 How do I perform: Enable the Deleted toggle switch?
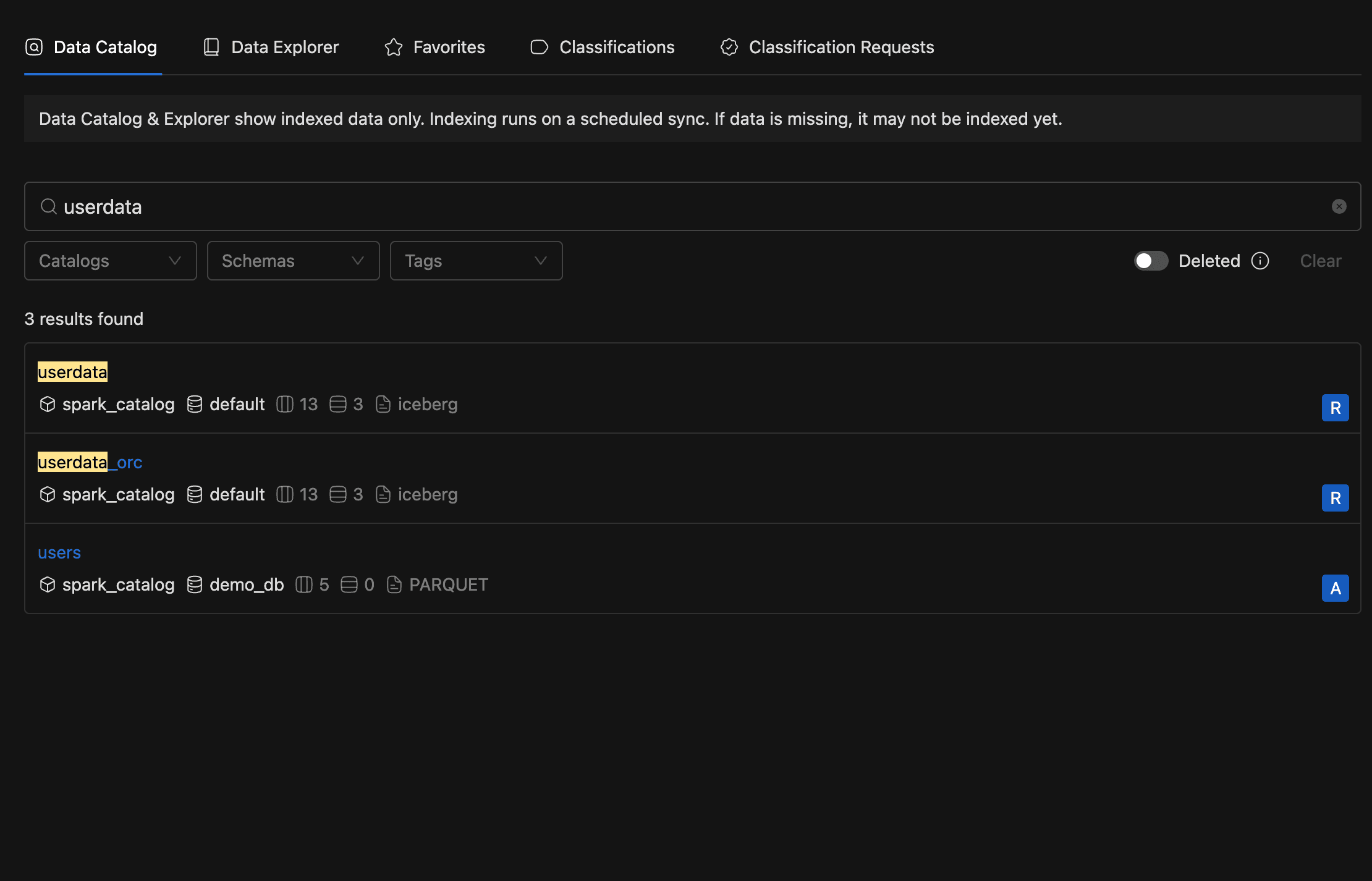click(1150, 261)
